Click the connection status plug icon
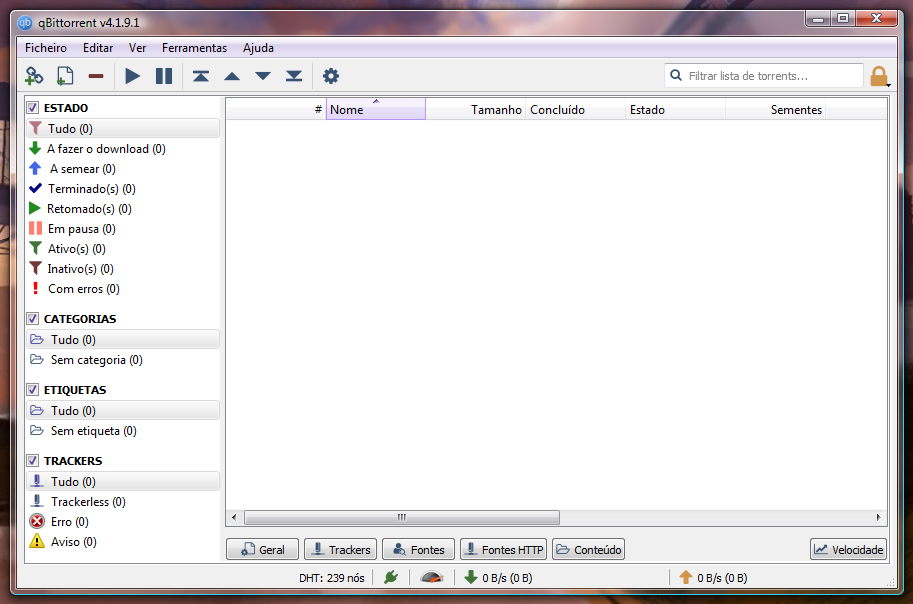913x604 pixels. (x=391, y=577)
